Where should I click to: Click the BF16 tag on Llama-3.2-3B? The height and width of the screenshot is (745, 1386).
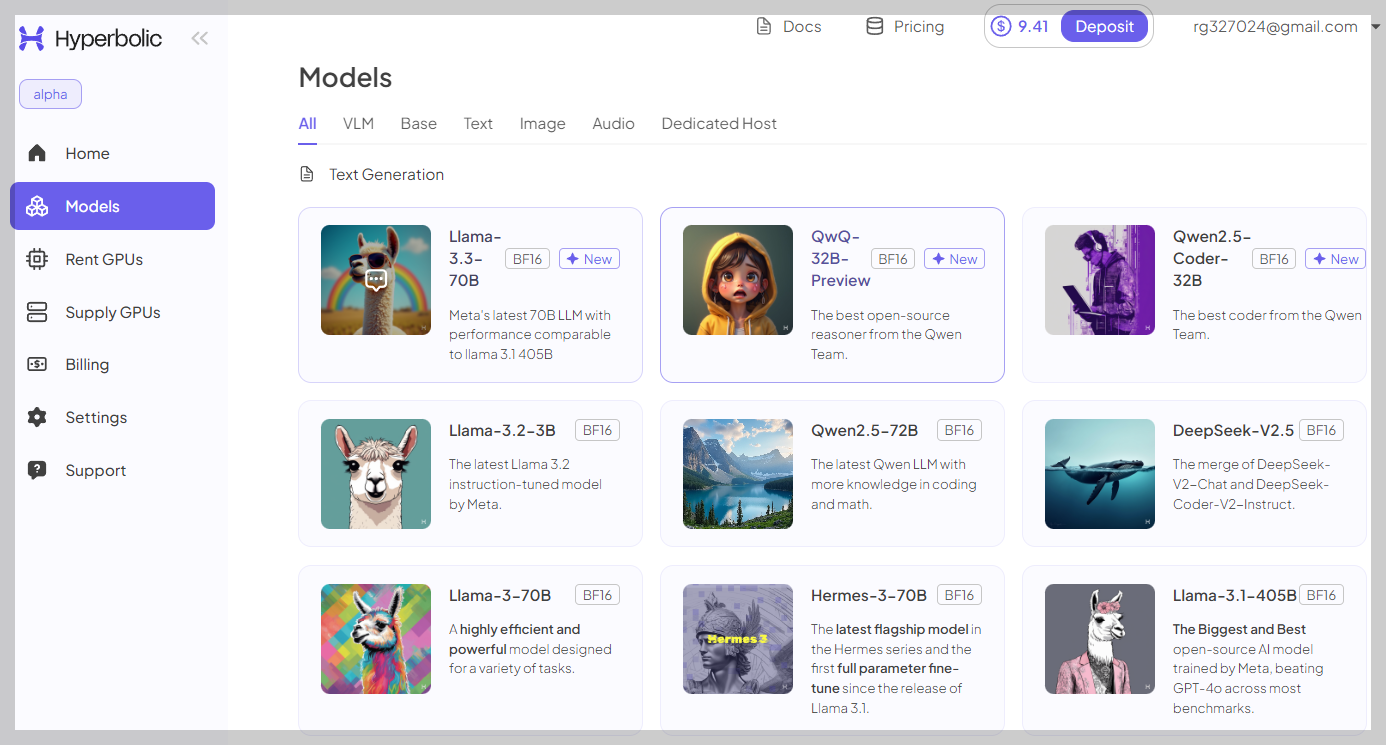(x=597, y=430)
